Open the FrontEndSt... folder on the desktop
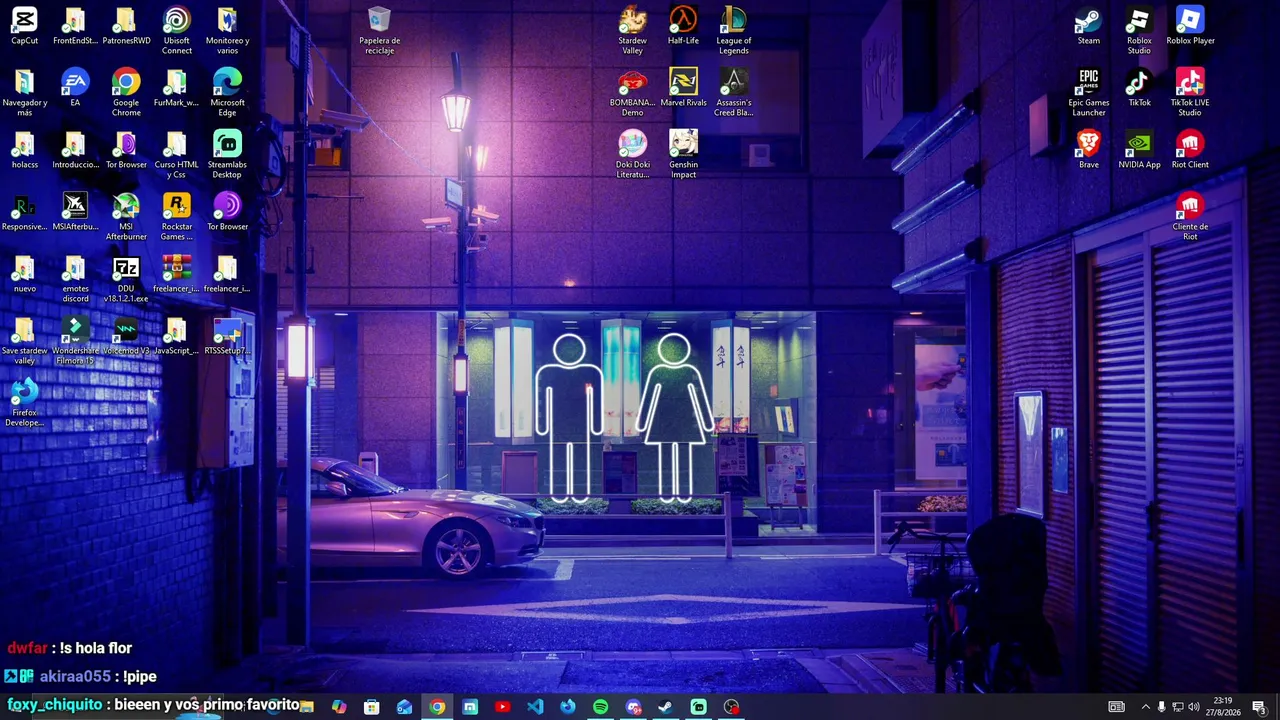Image resolution: width=1280 pixels, height=720 pixels. pyautogui.click(x=75, y=26)
